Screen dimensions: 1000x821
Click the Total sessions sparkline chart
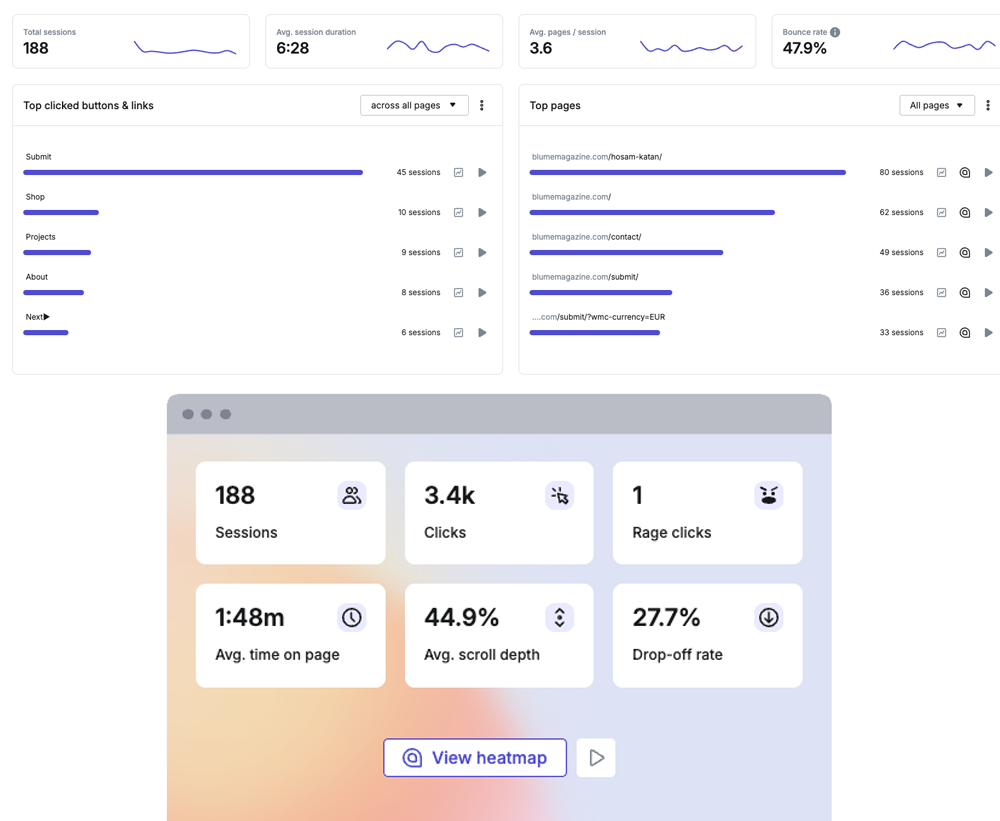pos(185,48)
